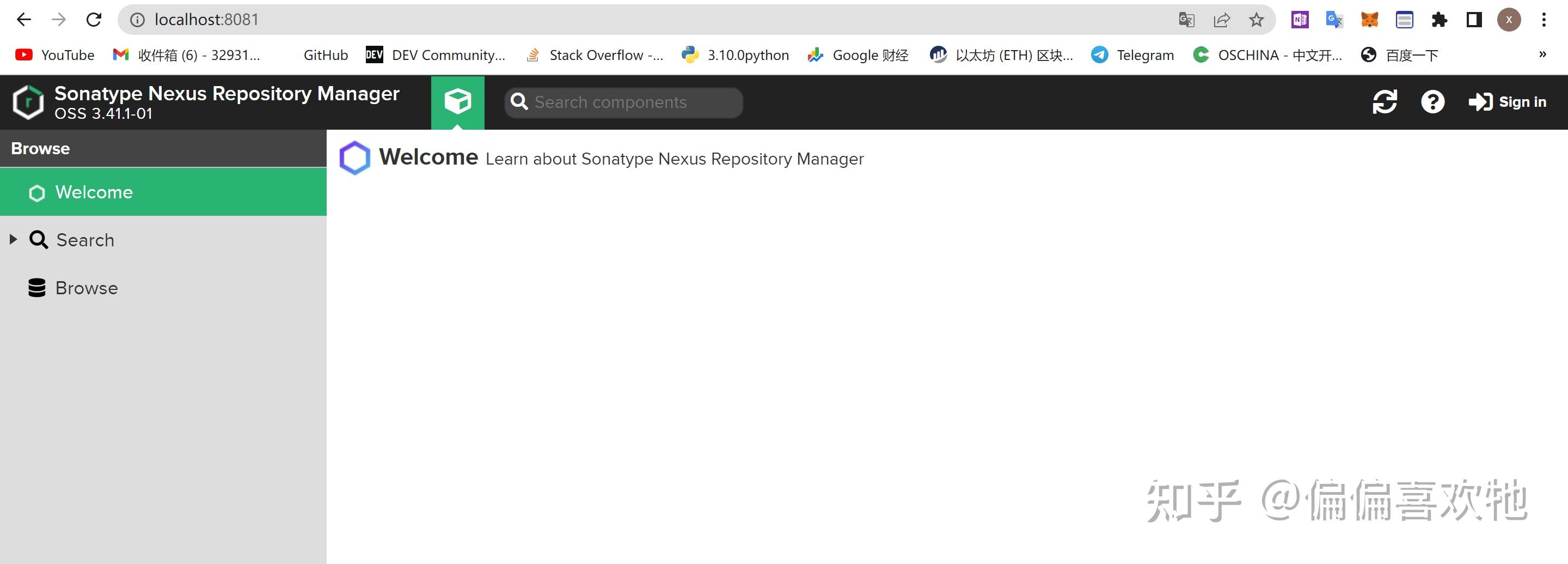
Task: Open Google Translate extension icon
Action: 1334,20
